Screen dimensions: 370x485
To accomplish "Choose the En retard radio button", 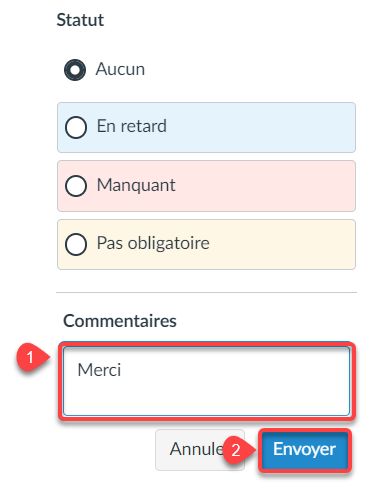I will pyautogui.click(x=76, y=127).
